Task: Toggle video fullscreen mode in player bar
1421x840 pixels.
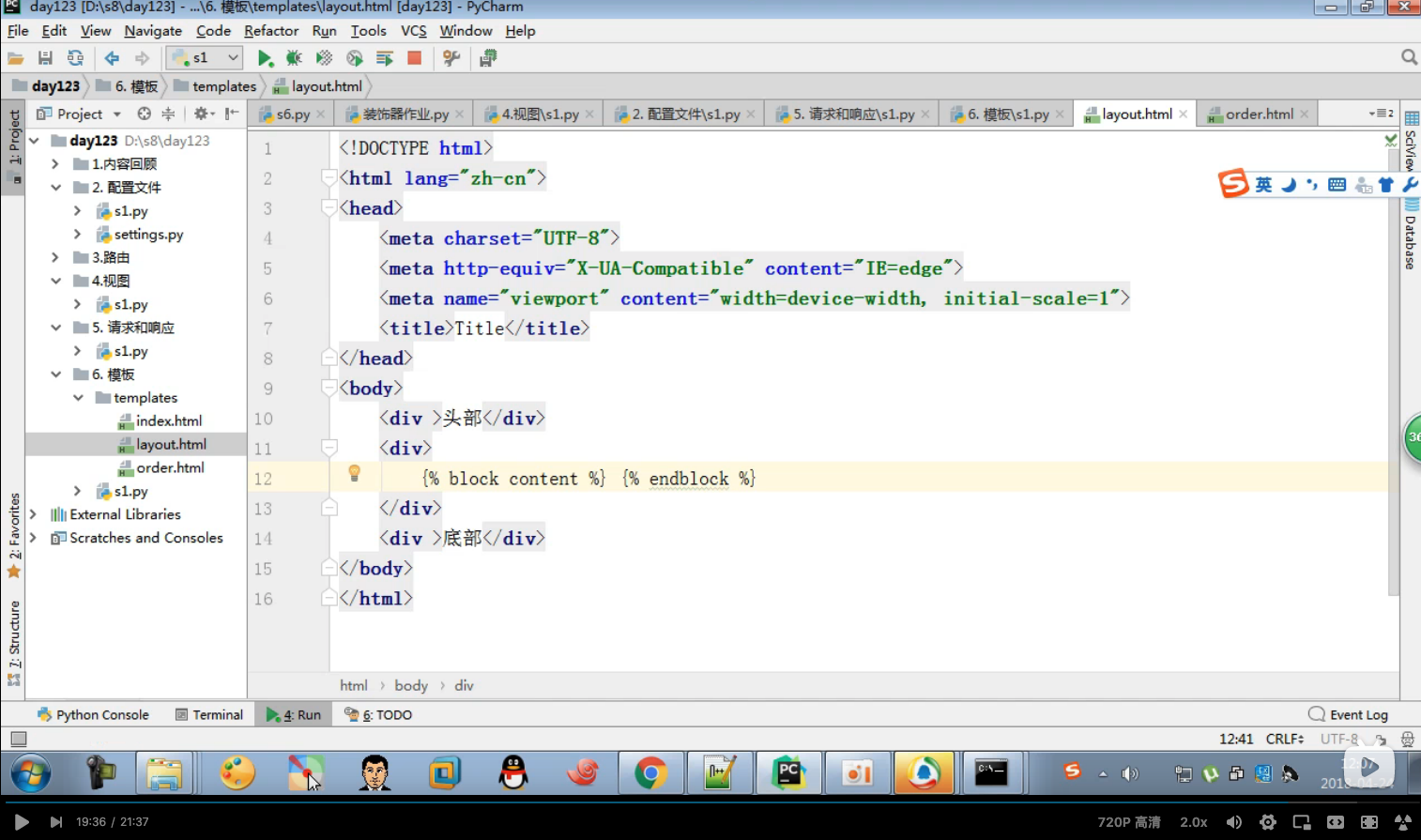Action: tap(1403, 822)
